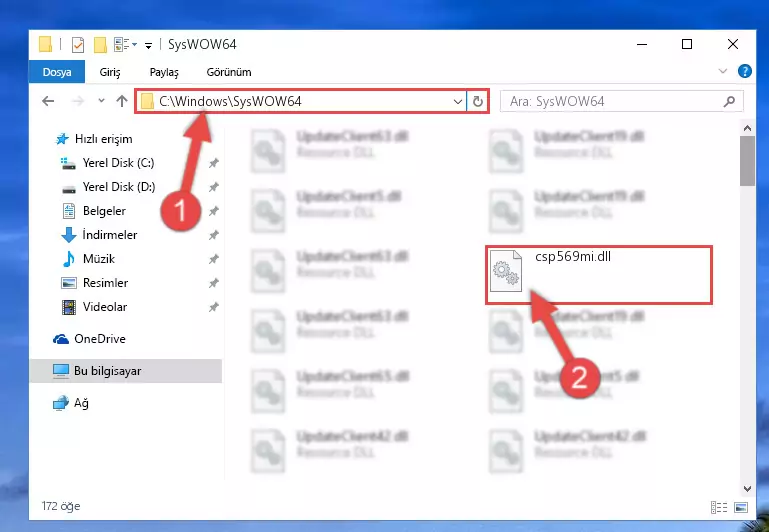Click the folder icon at title bar left
Image resolution: width=769 pixels, height=532 pixels.
coord(45,45)
